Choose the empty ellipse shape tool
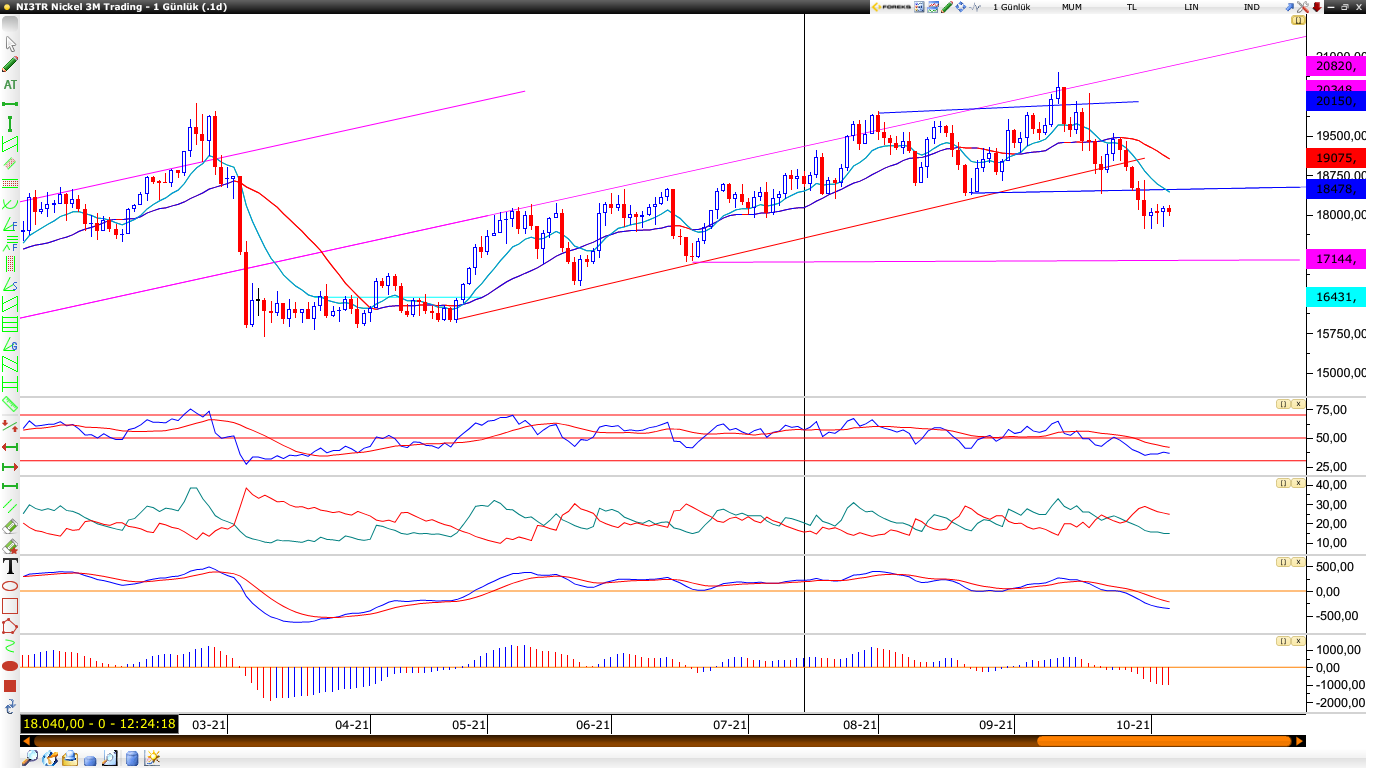The image size is (1380, 768). click(10, 585)
